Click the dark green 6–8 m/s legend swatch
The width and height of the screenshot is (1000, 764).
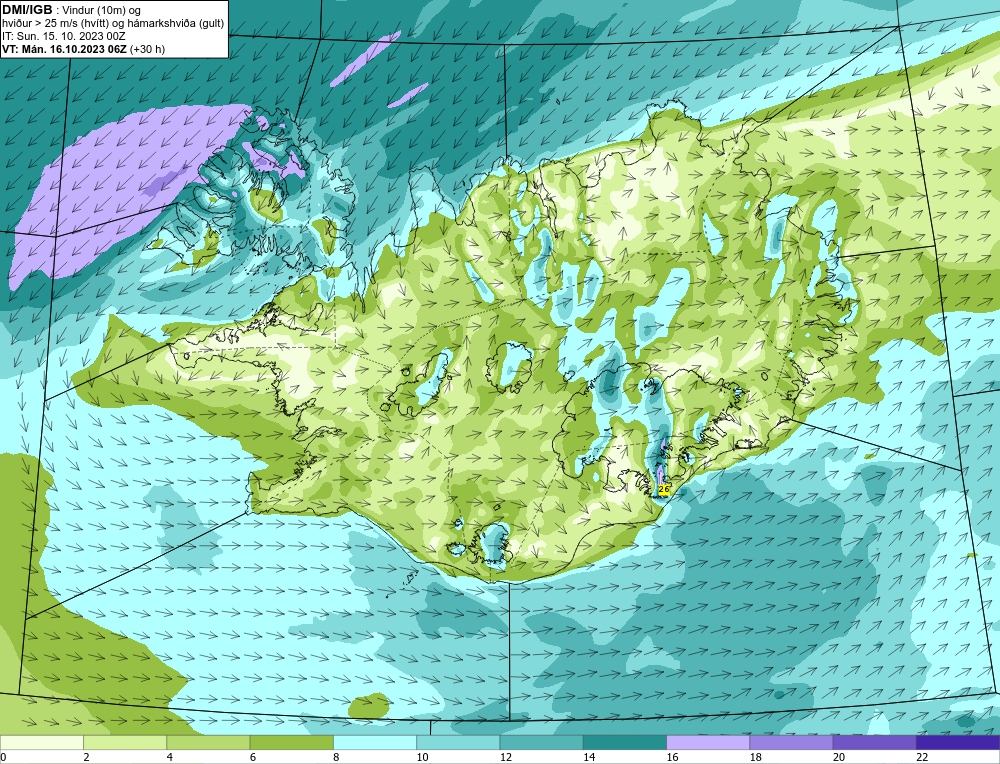pyautogui.click(x=291, y=742)
